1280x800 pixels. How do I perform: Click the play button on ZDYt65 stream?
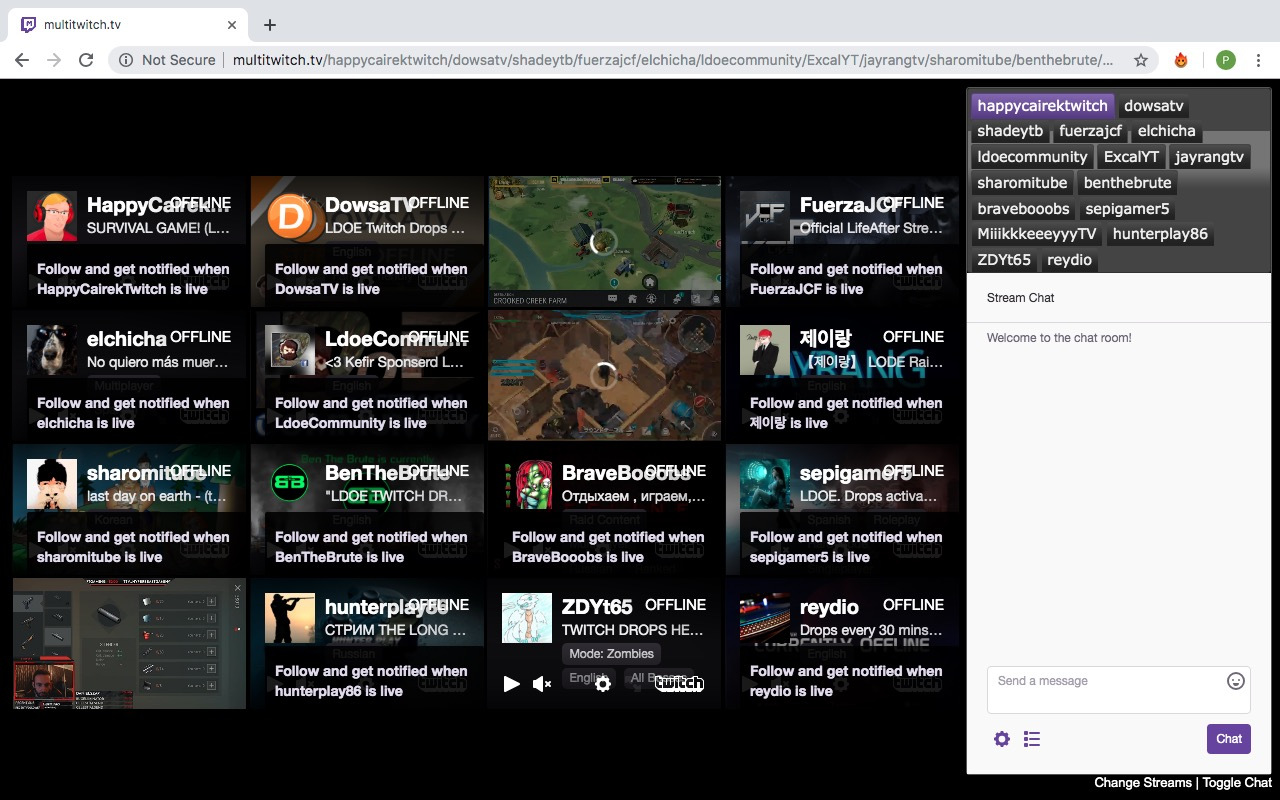[511, 684]
